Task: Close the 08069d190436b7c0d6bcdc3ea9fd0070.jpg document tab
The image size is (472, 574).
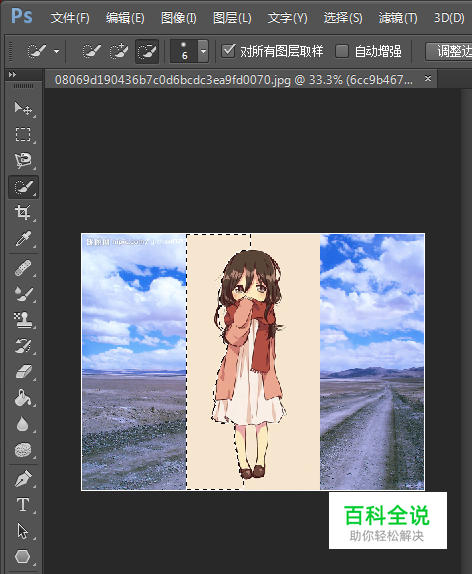Action: click(428, 78)
